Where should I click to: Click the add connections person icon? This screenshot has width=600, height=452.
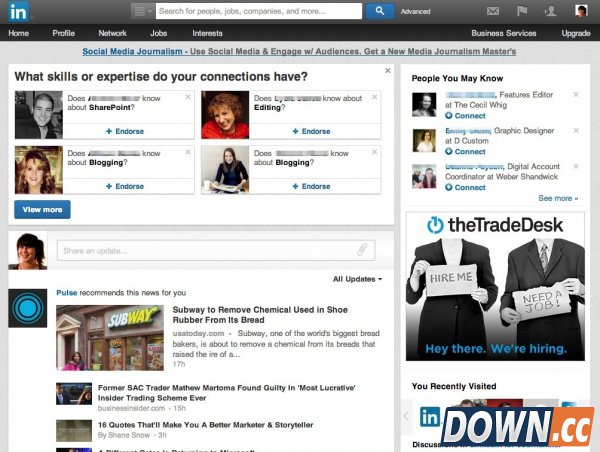(549, 12)
